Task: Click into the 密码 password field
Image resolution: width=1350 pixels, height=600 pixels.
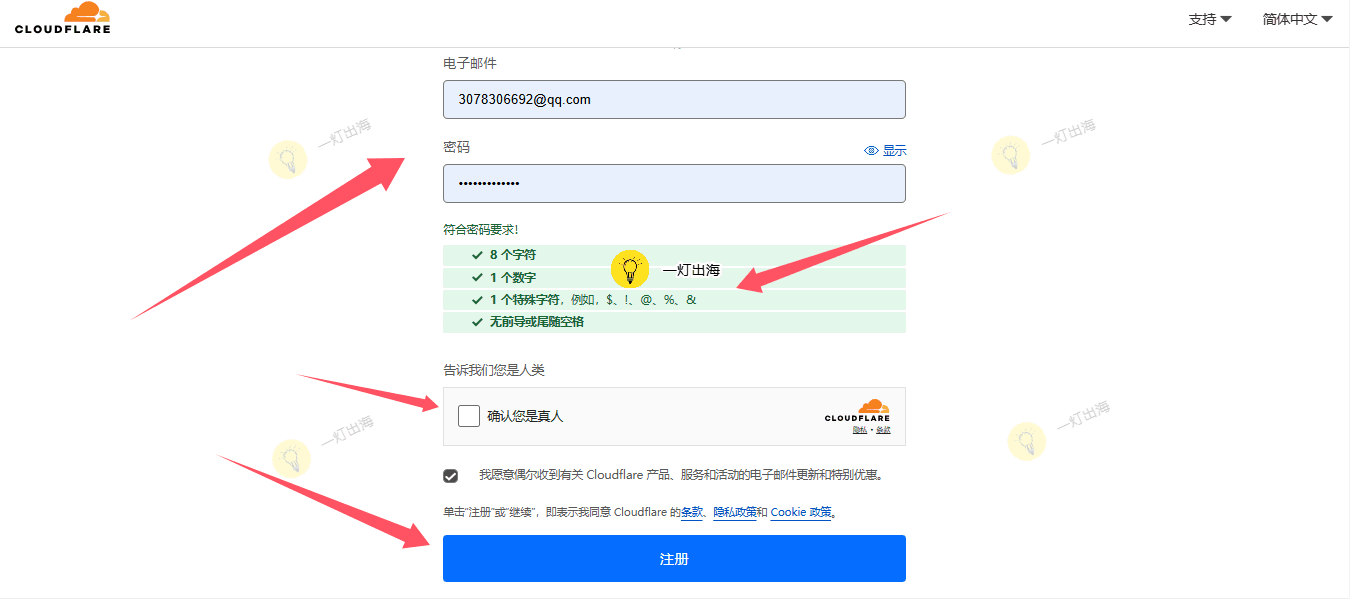Action: (x=674, y=184)
